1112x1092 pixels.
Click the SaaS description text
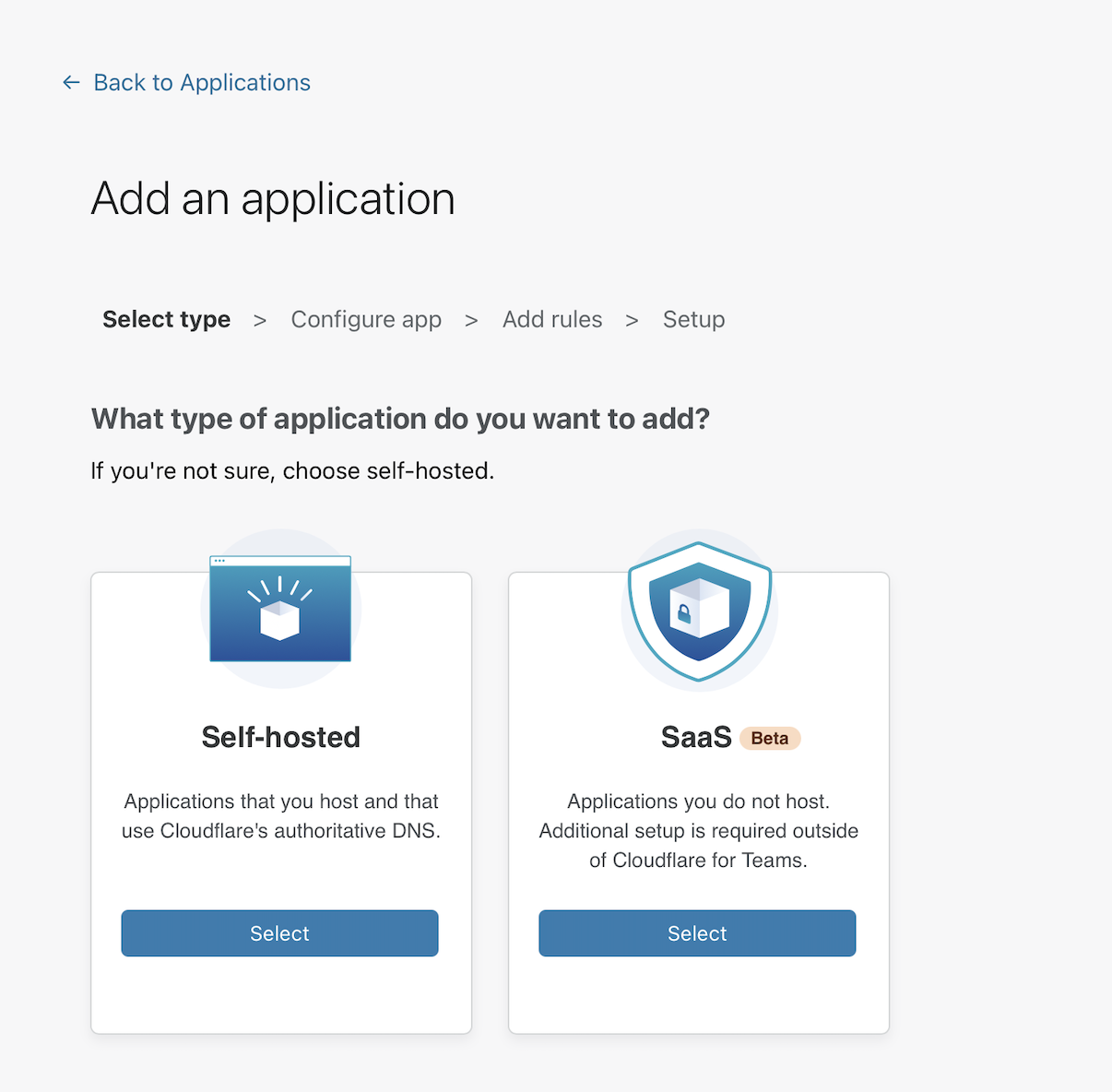[x=698, y=831]
